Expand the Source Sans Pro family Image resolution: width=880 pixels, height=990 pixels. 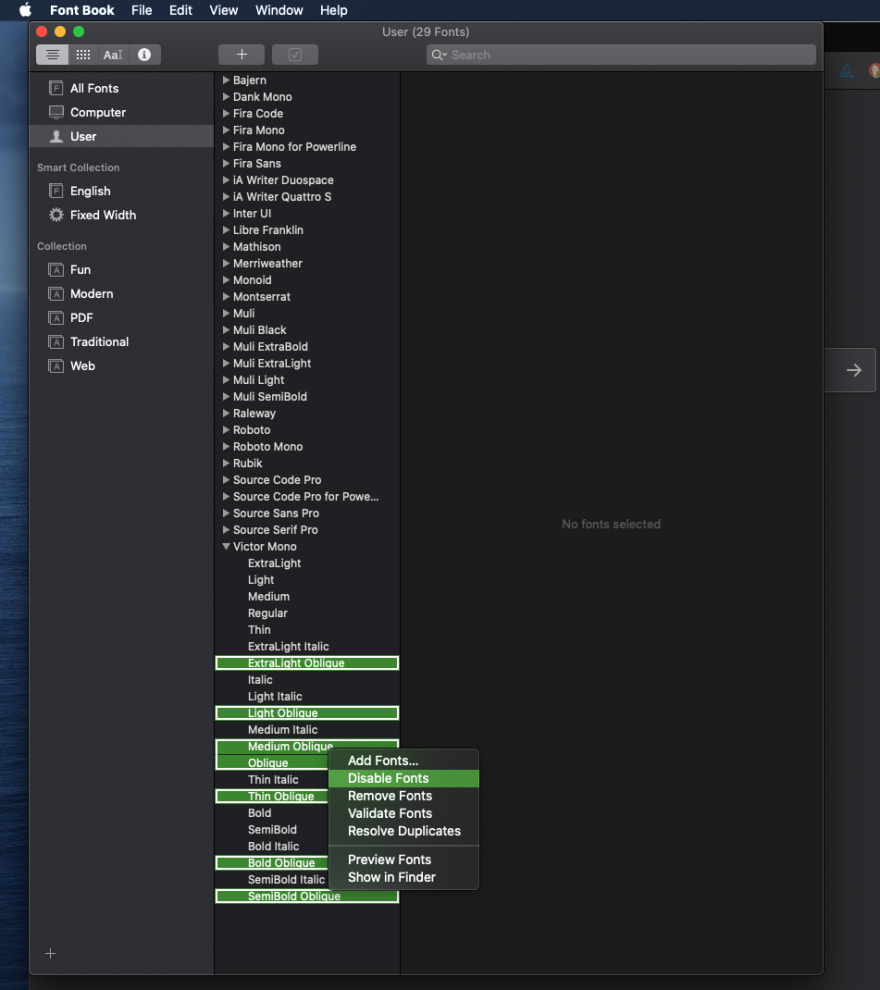226,513
